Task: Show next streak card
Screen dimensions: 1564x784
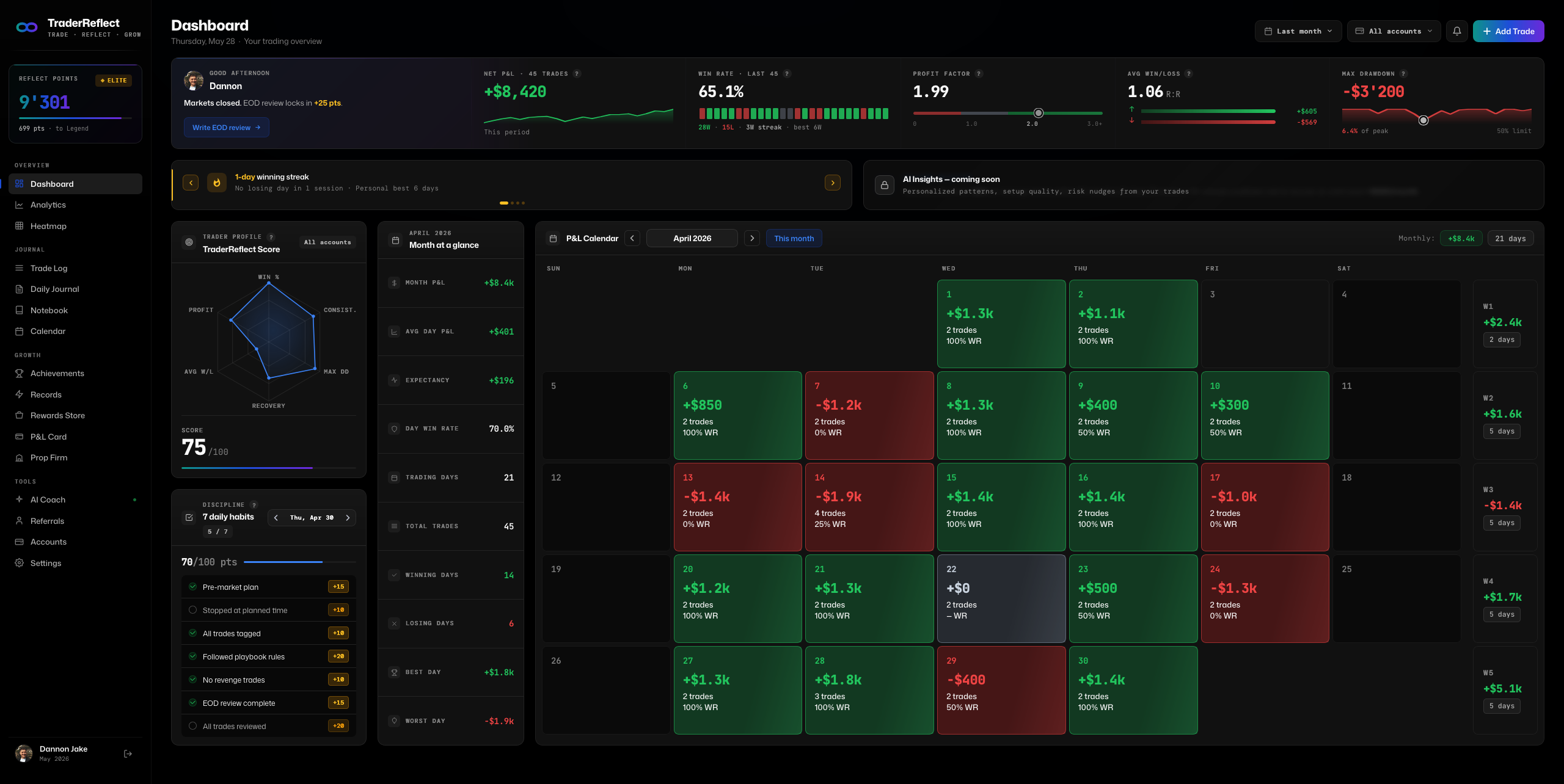Action: coord(833,183)
